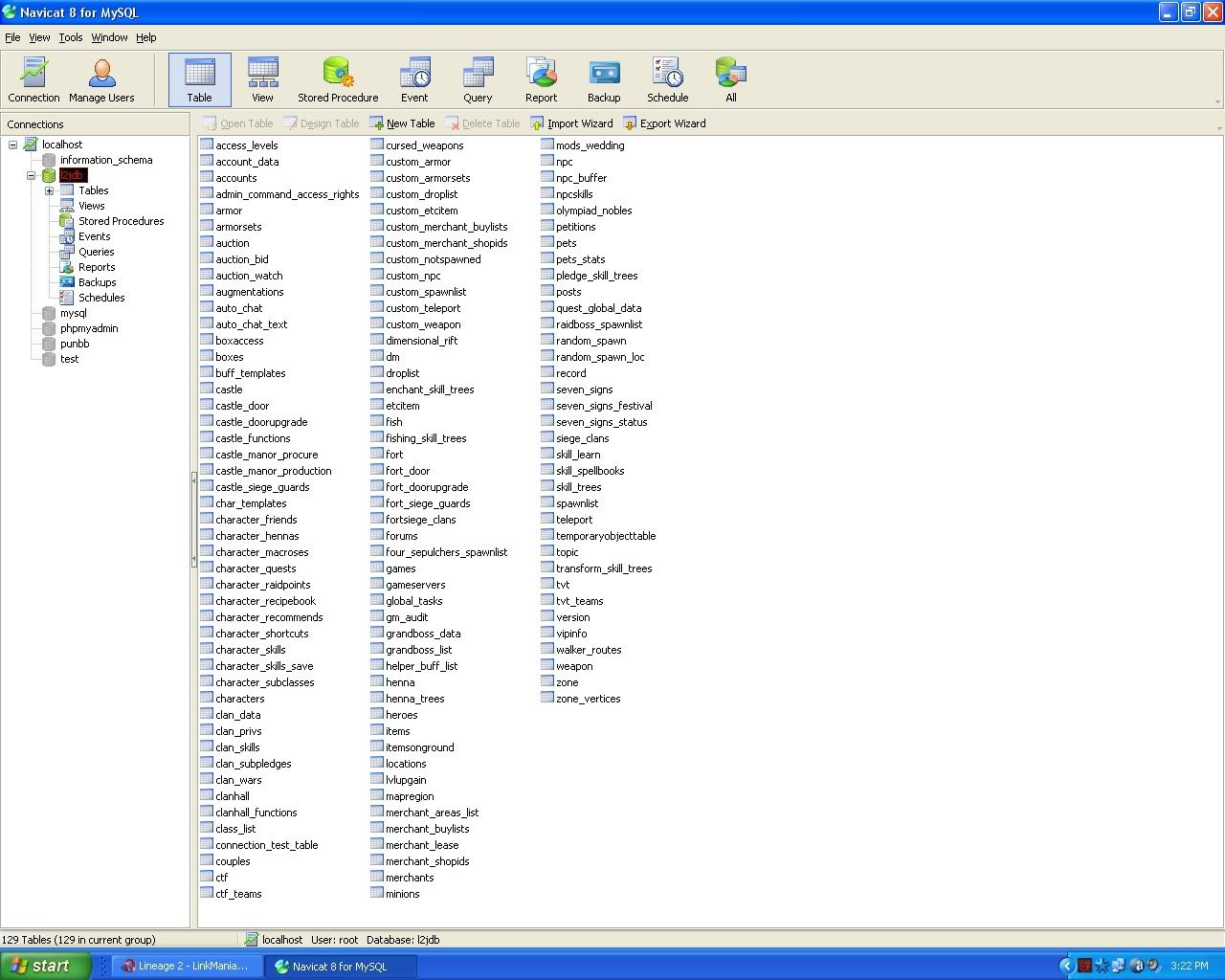Select the access_levels table

coord(246,145)
